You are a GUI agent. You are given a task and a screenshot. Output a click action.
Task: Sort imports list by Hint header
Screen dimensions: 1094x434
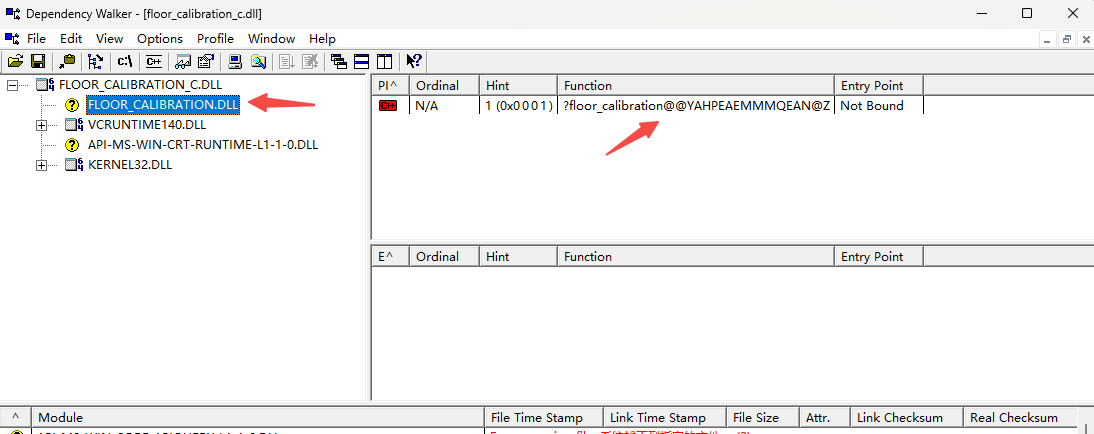coord(518,86)
